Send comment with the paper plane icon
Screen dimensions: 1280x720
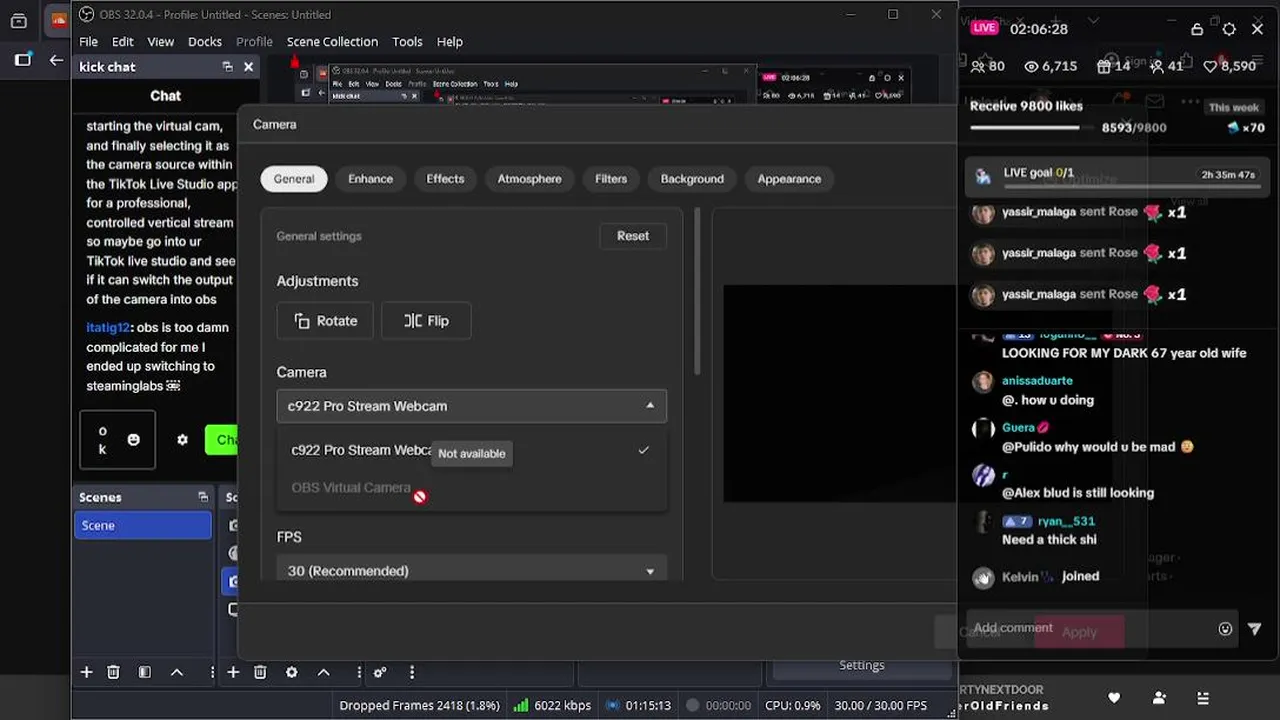(x=1255, y=629)
